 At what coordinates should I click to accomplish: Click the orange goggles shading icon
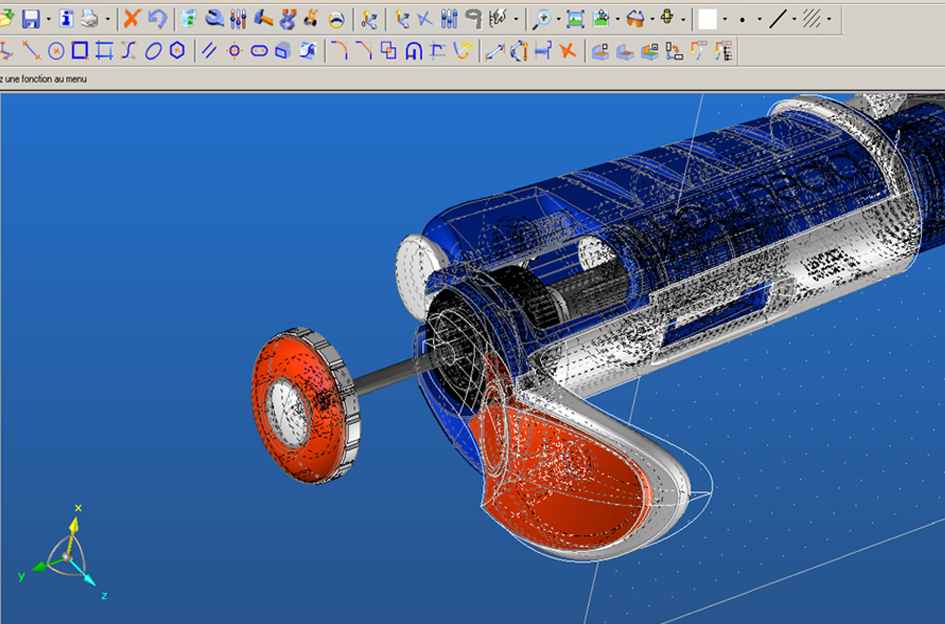click(x=635, y=19)
